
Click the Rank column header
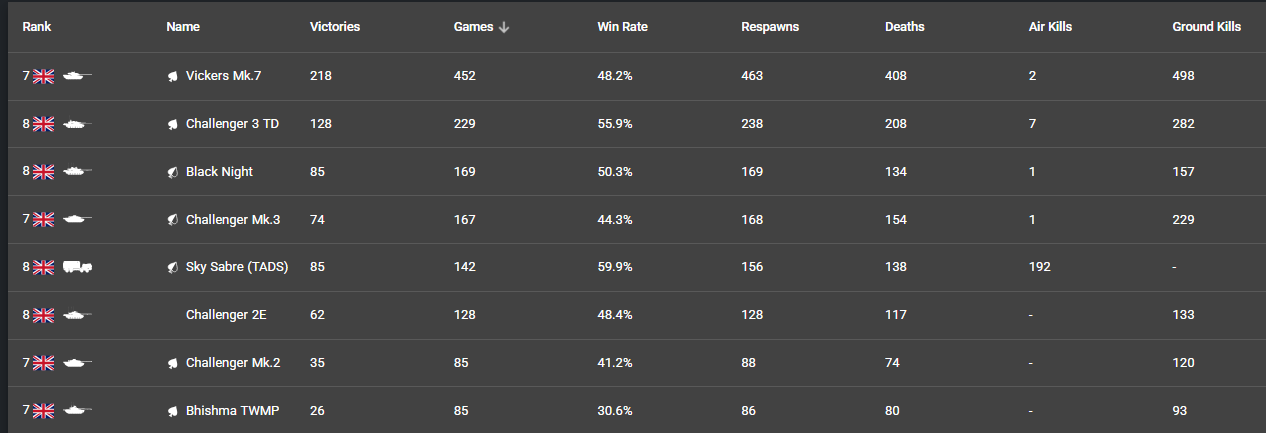pyautogui.click(x=37, y=27)
